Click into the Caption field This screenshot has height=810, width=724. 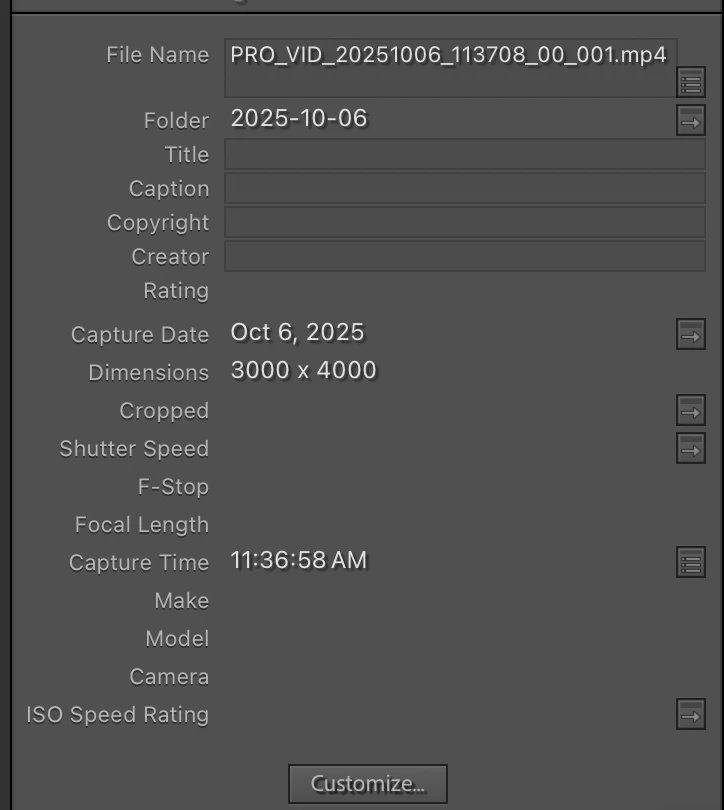pos(465,189)
